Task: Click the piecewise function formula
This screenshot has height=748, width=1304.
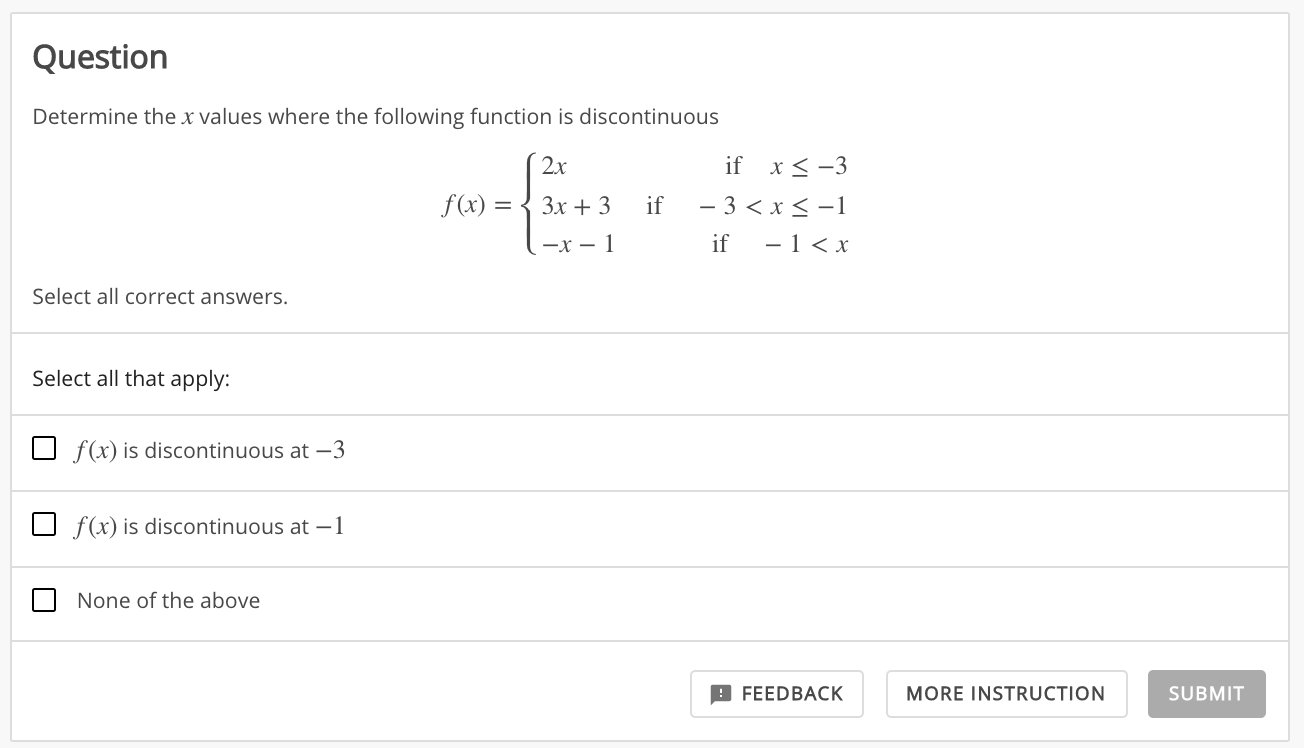Action: [x=645, y=205]
